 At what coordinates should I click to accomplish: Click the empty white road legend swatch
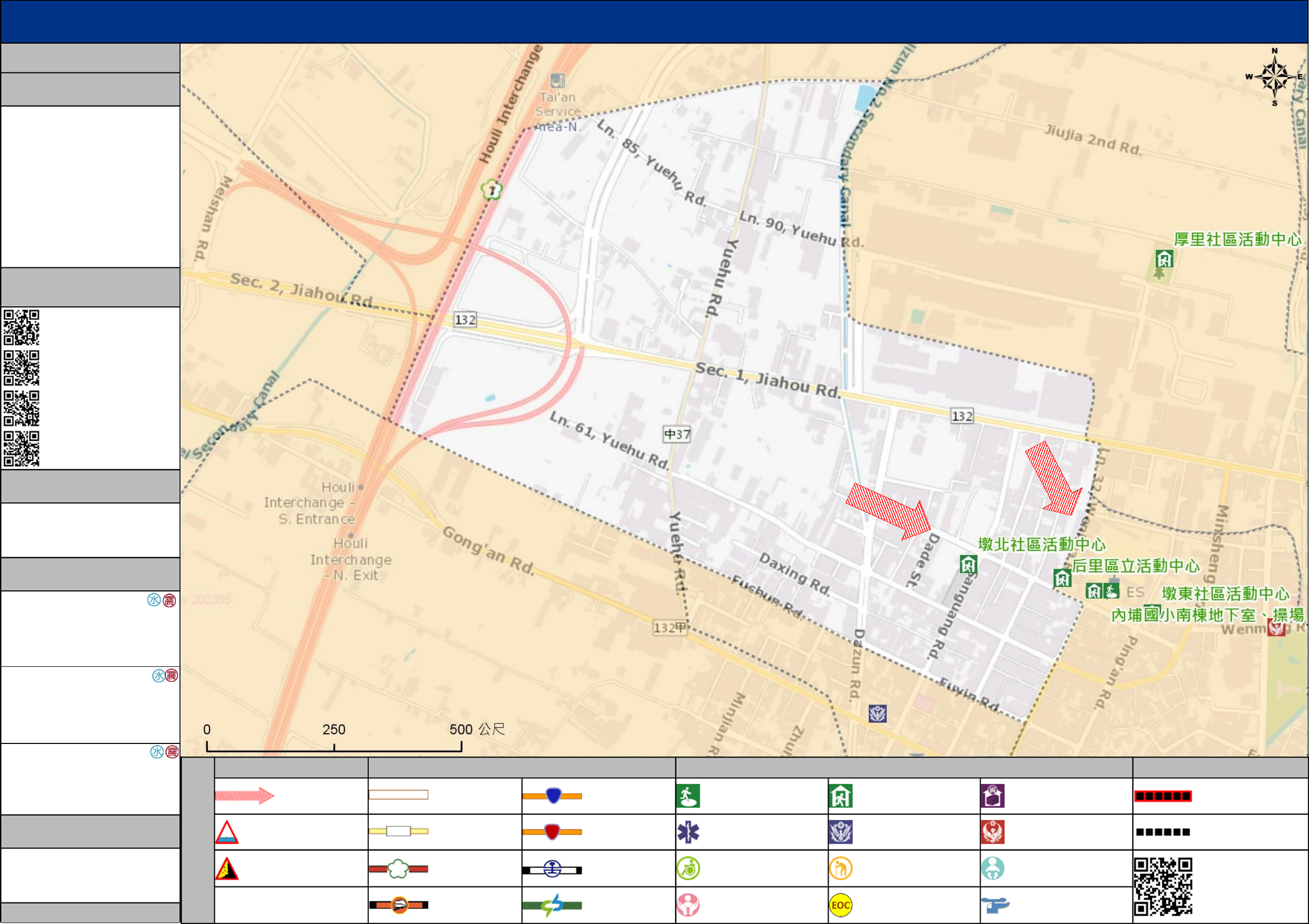coord(398,795)
